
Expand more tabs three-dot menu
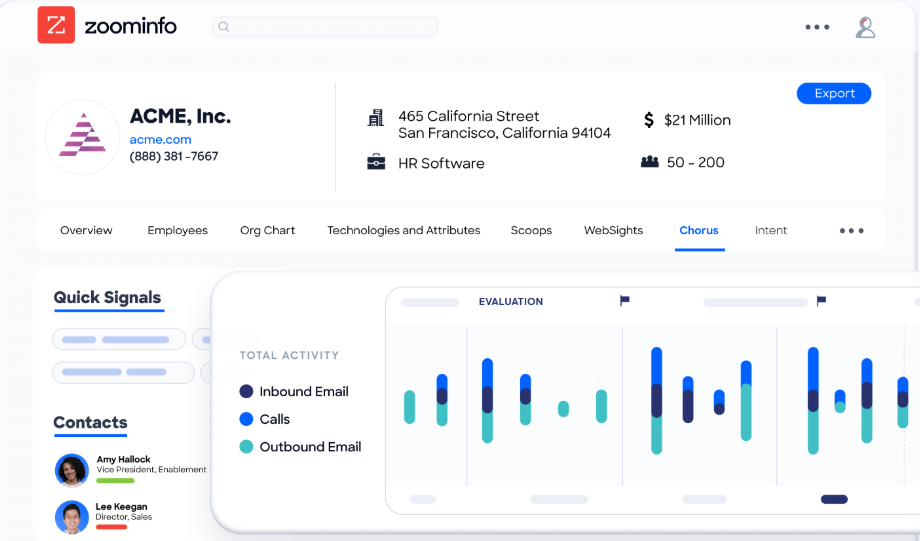851,231
